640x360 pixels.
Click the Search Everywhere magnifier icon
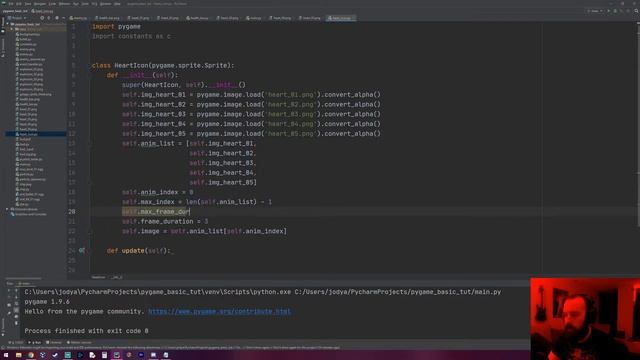click(x=636, y=11)
